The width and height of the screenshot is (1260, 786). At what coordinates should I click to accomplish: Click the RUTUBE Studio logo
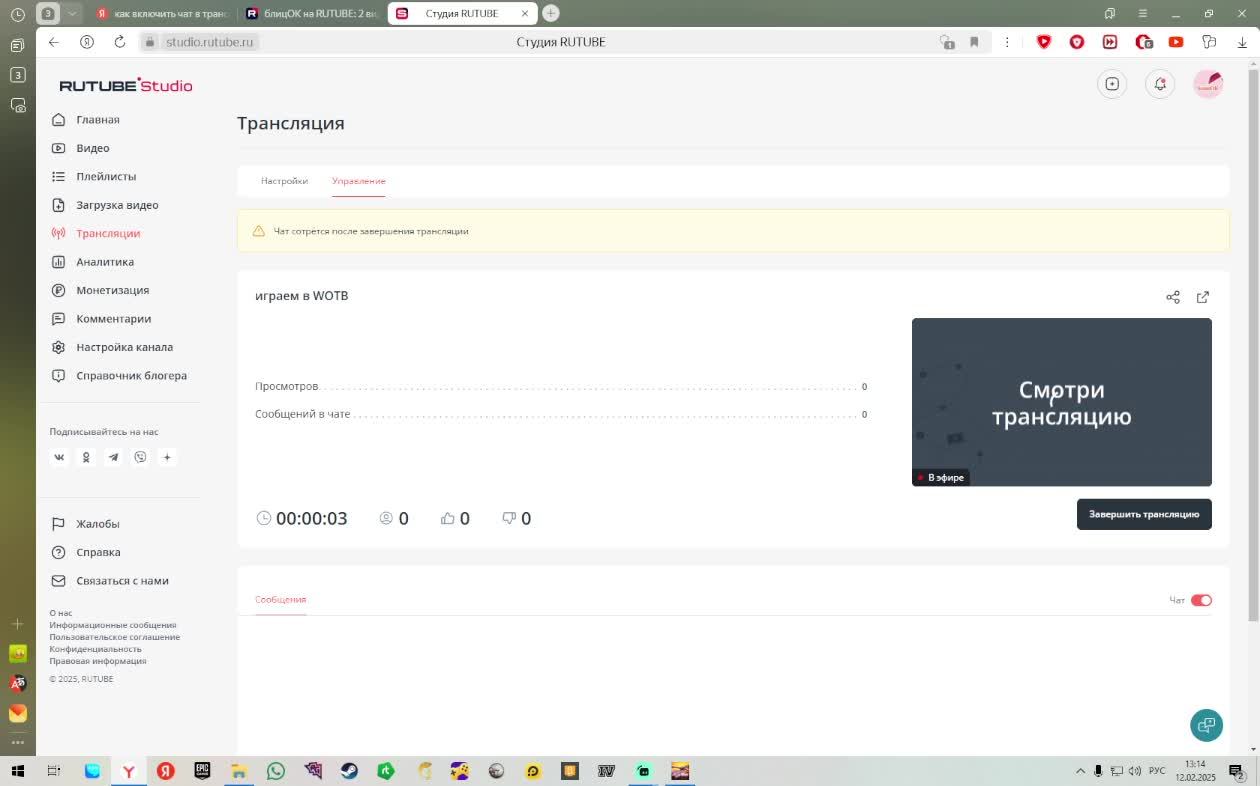[126, 85]
